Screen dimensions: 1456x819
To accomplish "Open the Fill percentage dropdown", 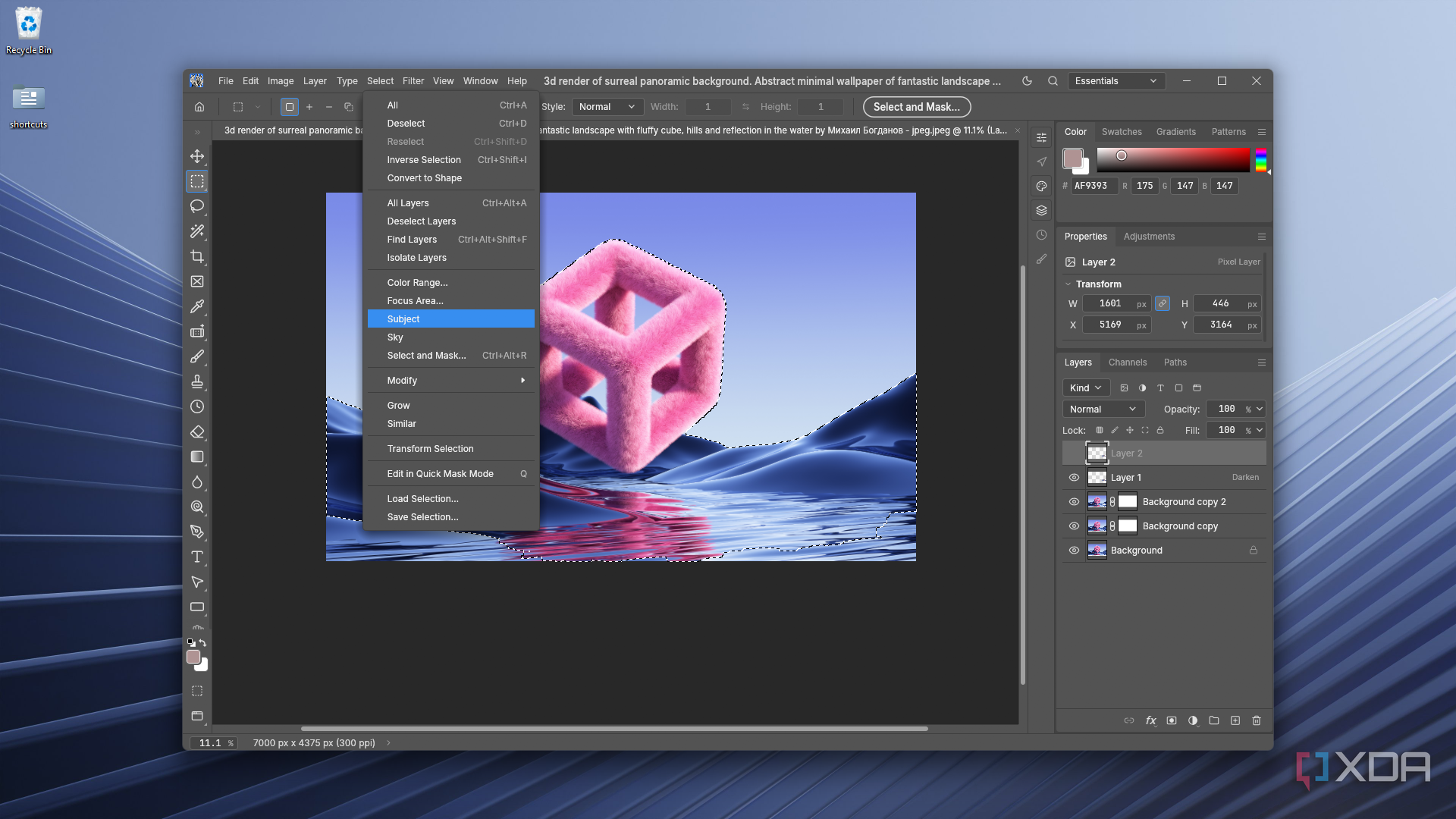I will 1260,430.
